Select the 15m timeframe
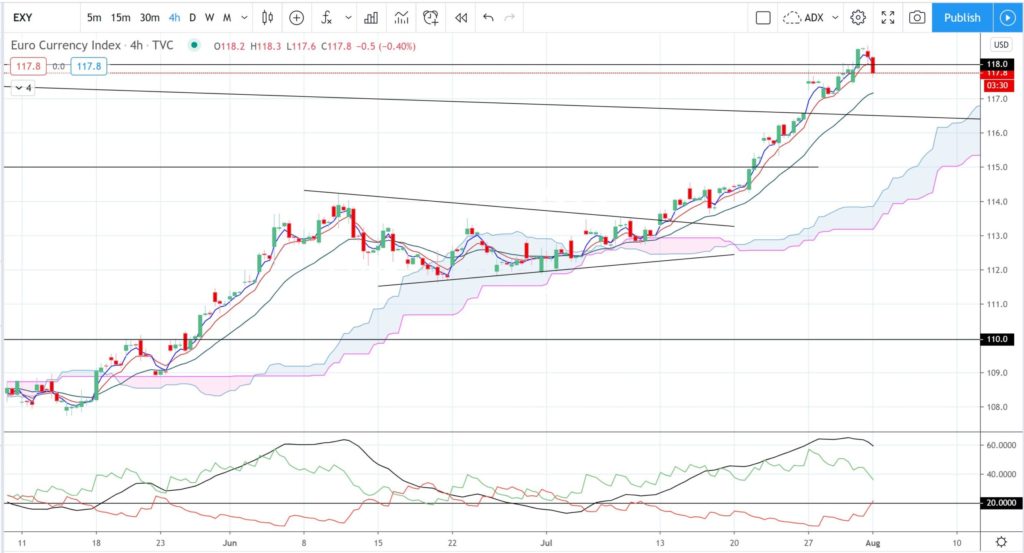This screenshot has height=553, width=1024. click(120, 18)
